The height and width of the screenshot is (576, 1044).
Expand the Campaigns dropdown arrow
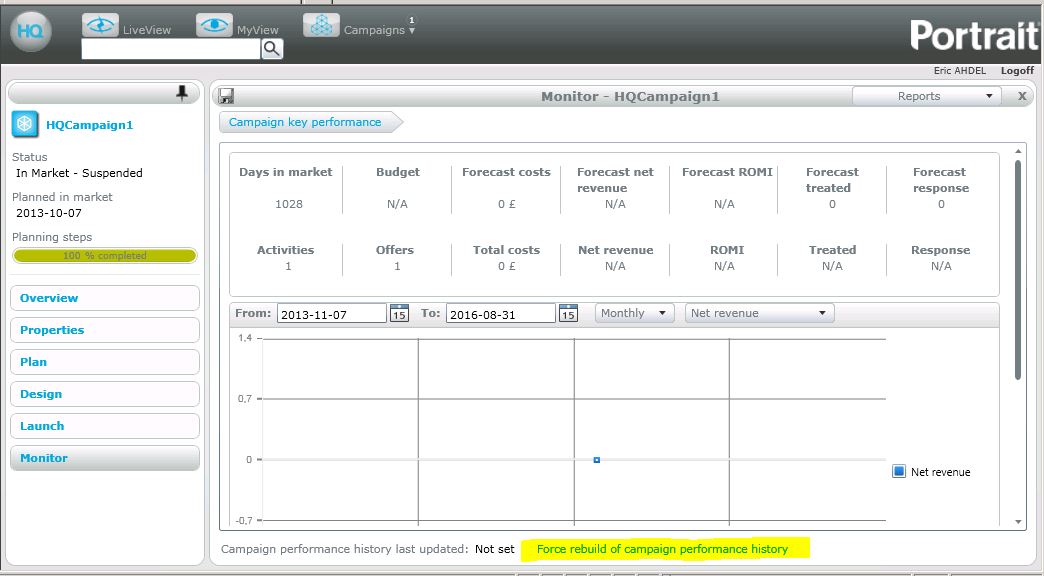(412, 31)
